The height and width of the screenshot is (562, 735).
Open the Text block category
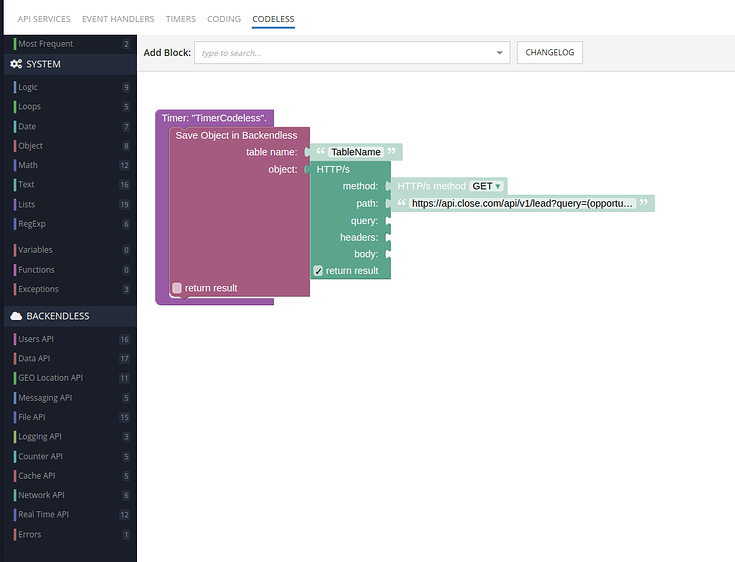pyautogui.click(x=70, y=185)
